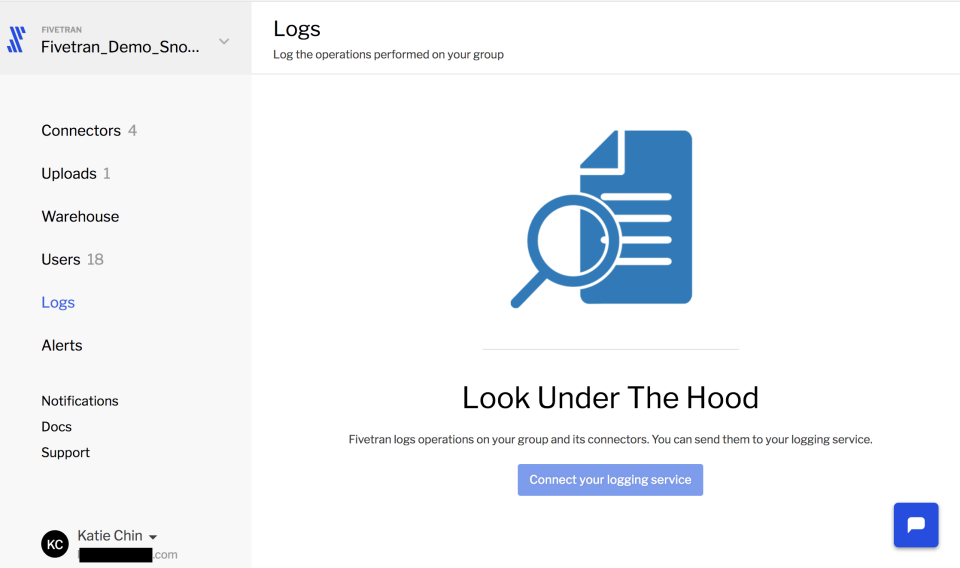Screen dimensions: 960x568
Task: Open the Alerts page
Action: [x=62, y=345]
